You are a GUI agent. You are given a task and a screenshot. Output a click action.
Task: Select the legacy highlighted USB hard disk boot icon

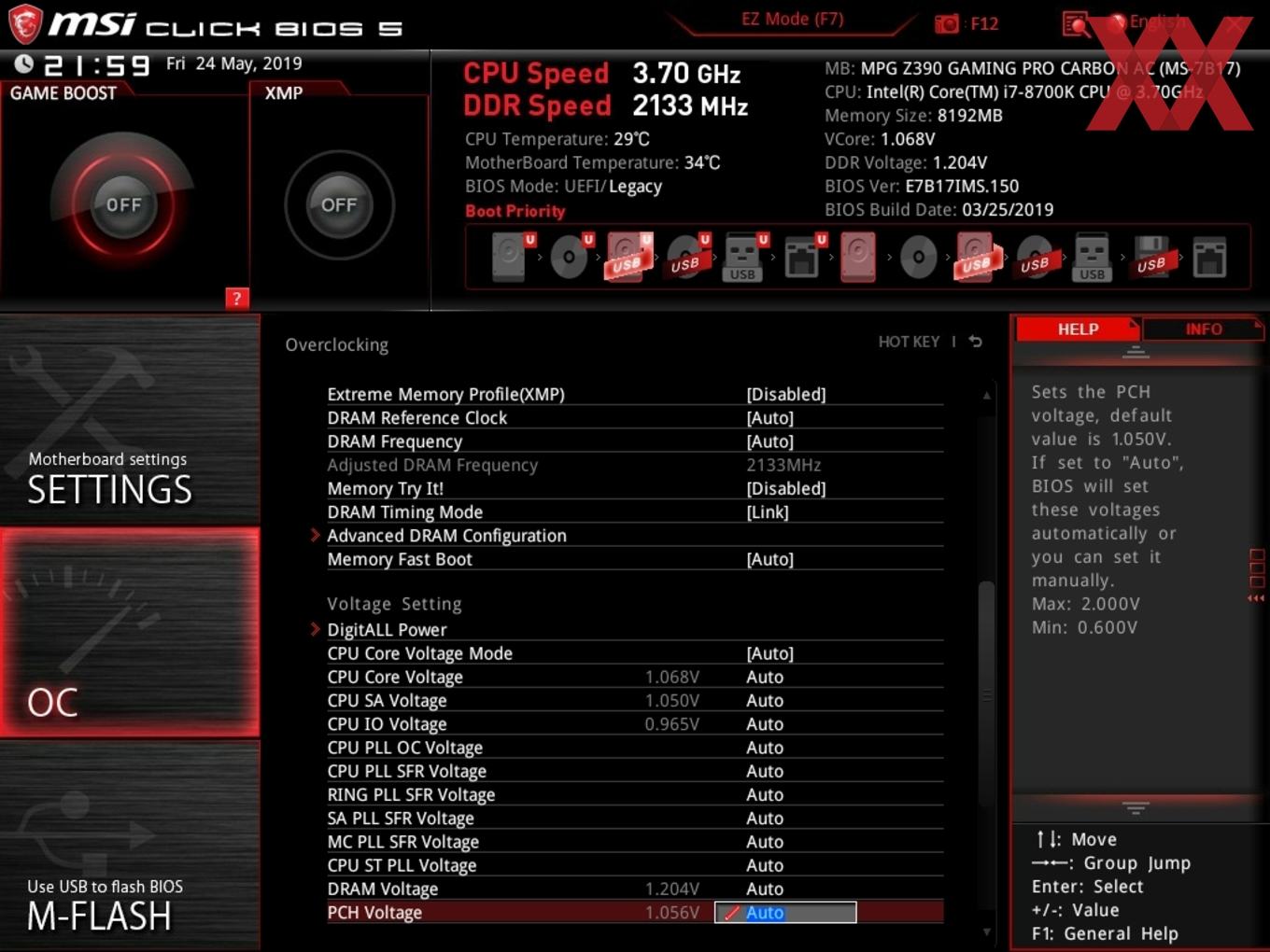pyautogui.click(x=977, y=257)
